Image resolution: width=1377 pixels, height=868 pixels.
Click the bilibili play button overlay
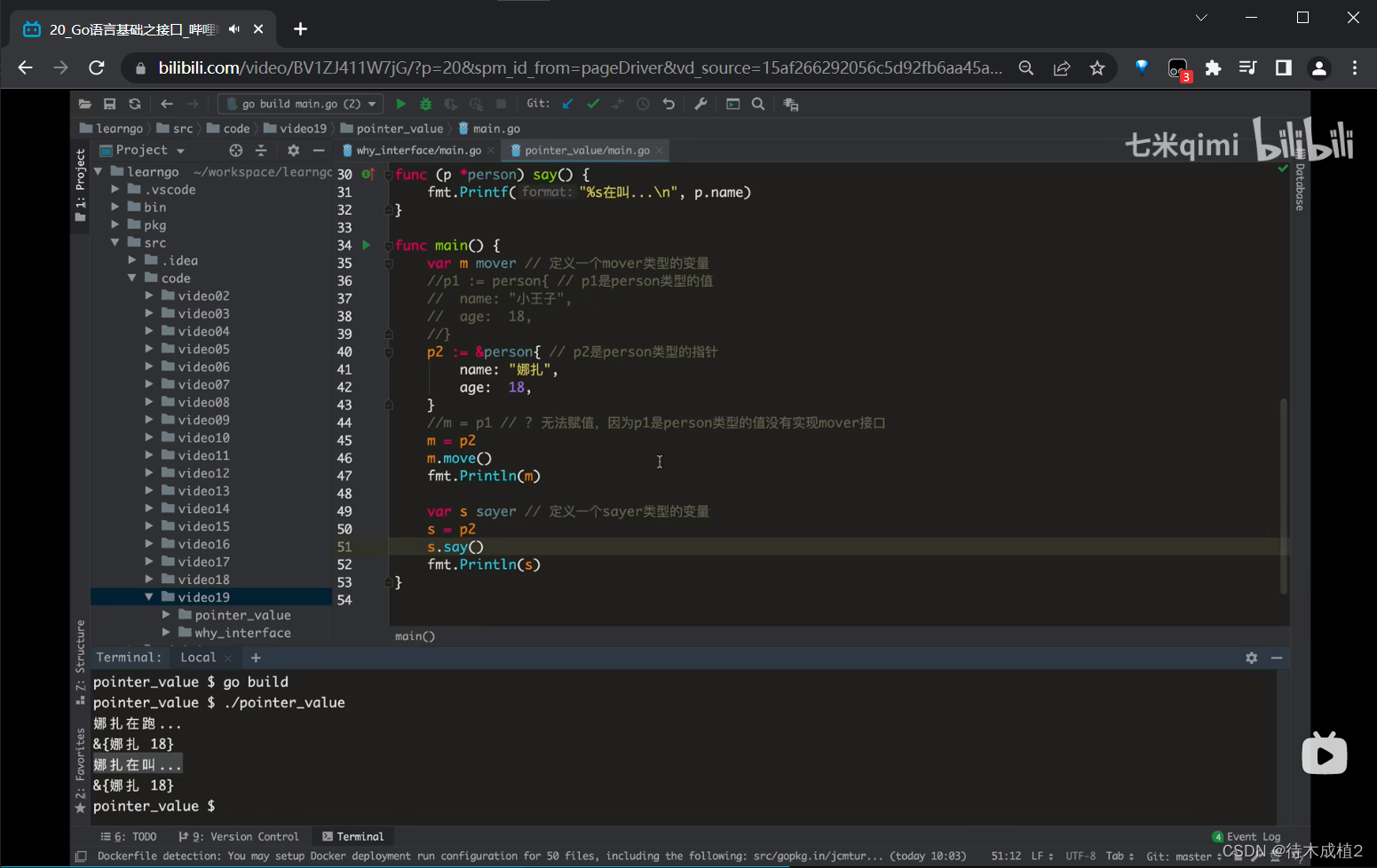point(1324,754)
